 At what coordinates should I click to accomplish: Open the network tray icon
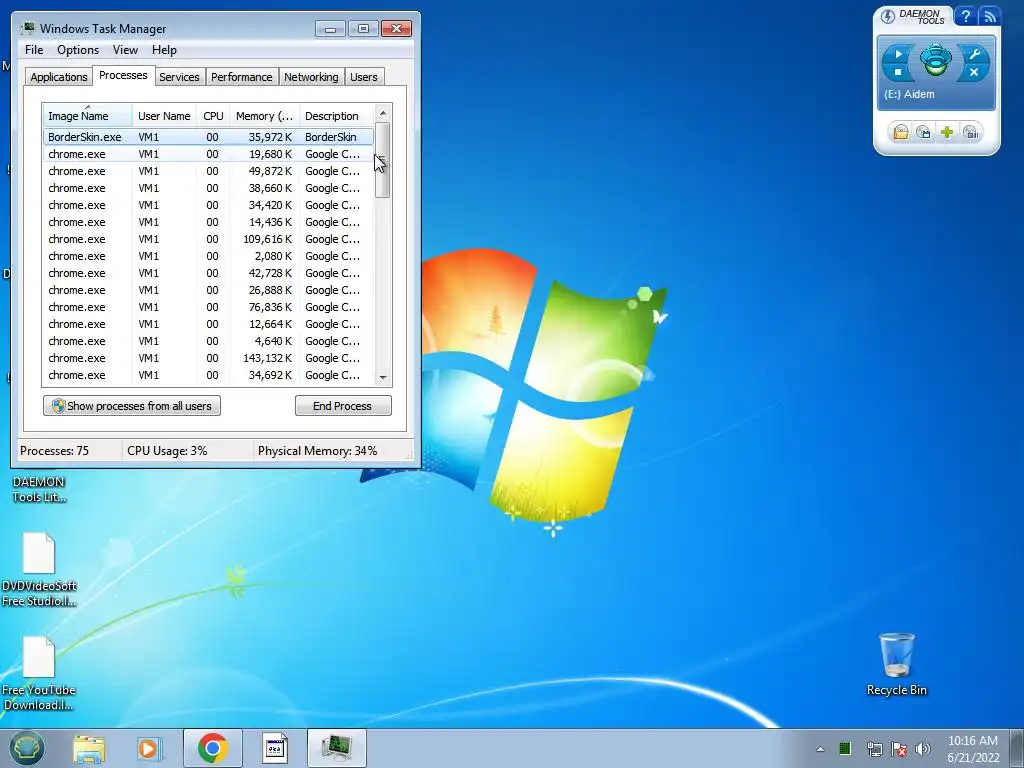pyautogui.click(x=874, y=749)
